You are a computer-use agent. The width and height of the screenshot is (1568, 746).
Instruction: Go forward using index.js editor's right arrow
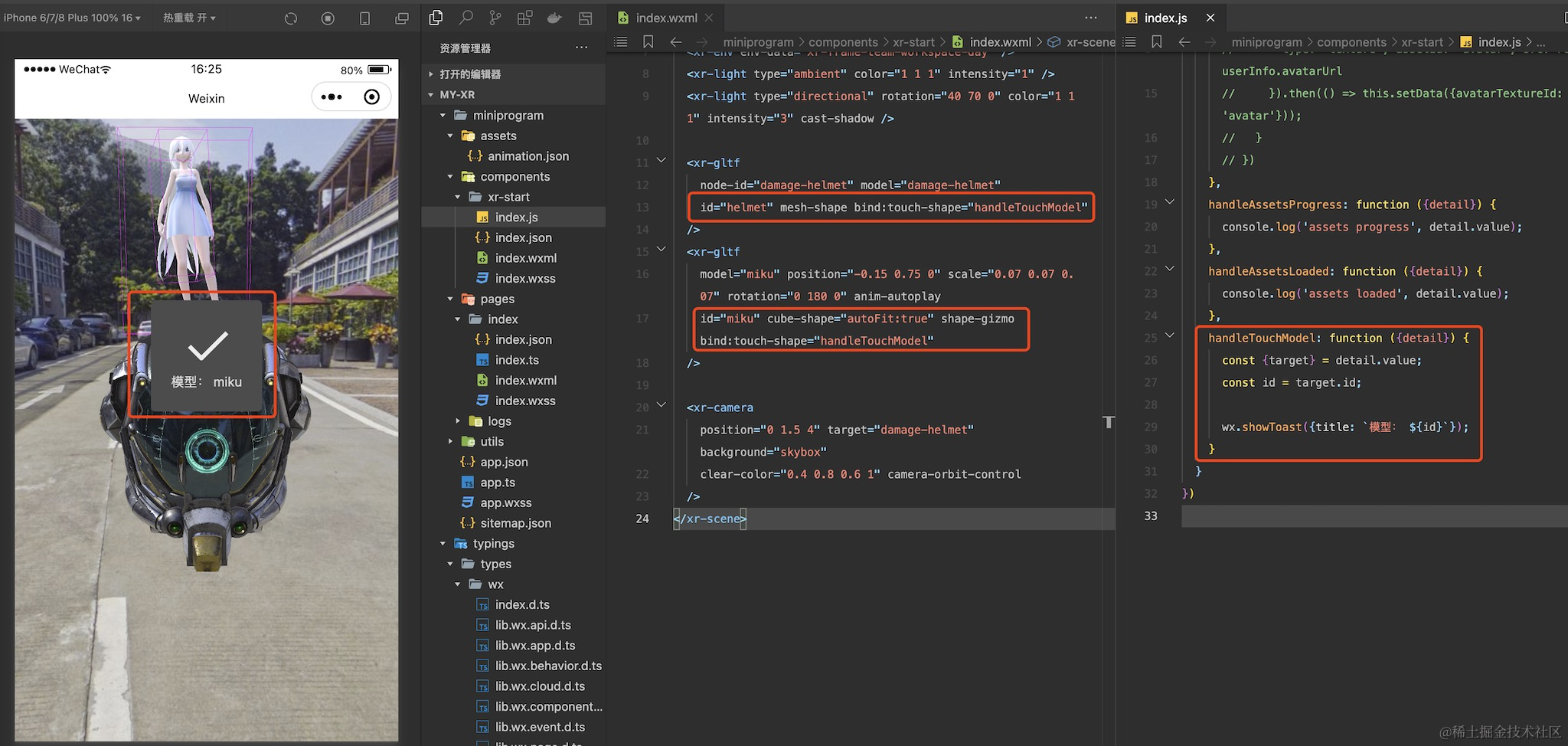[1210, 42]
